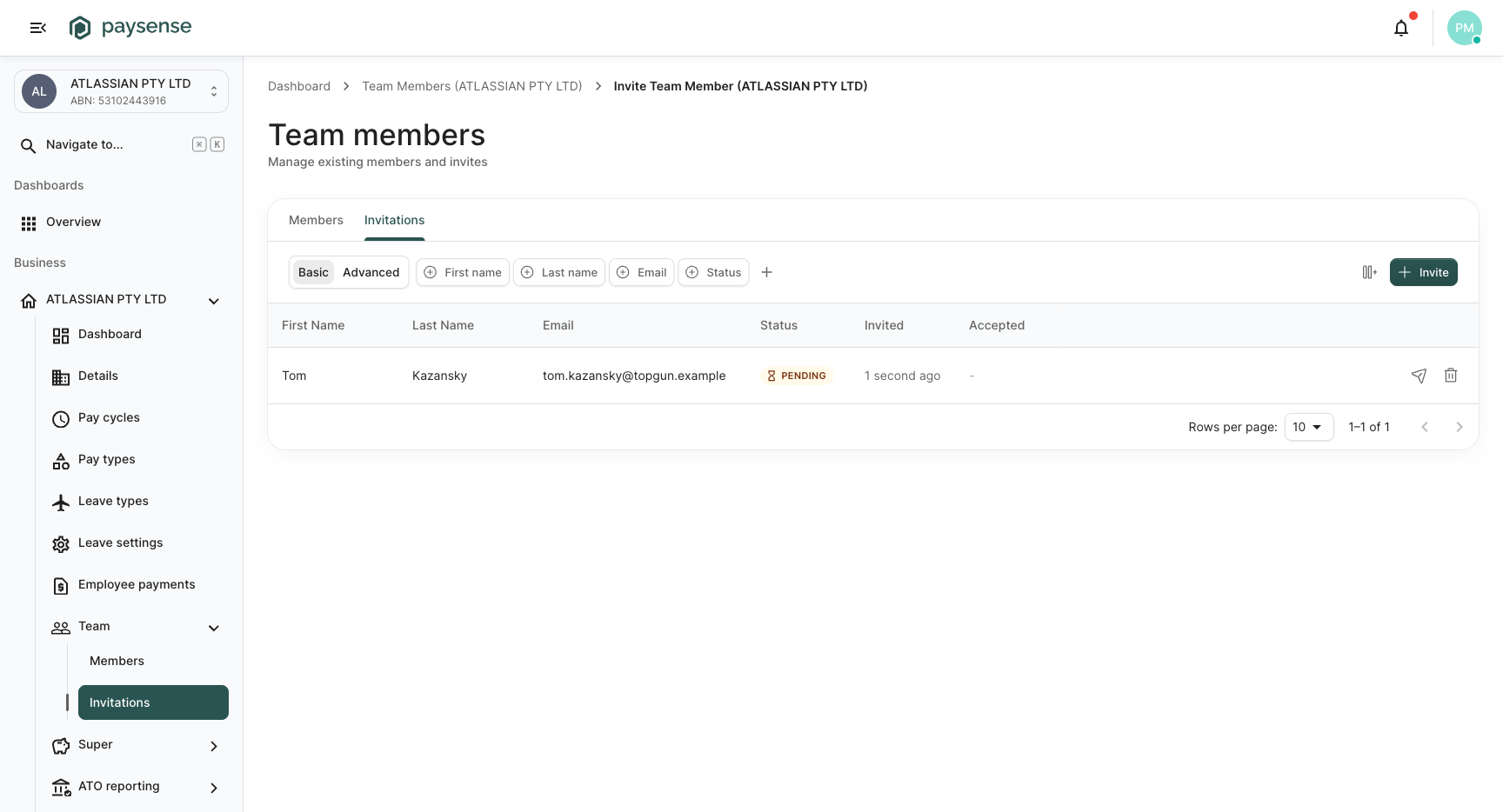Screen dimensions: 1503x812
Task: Click the Pay types shapes icon
Action: pyautogui.click(x=61, y=461)
